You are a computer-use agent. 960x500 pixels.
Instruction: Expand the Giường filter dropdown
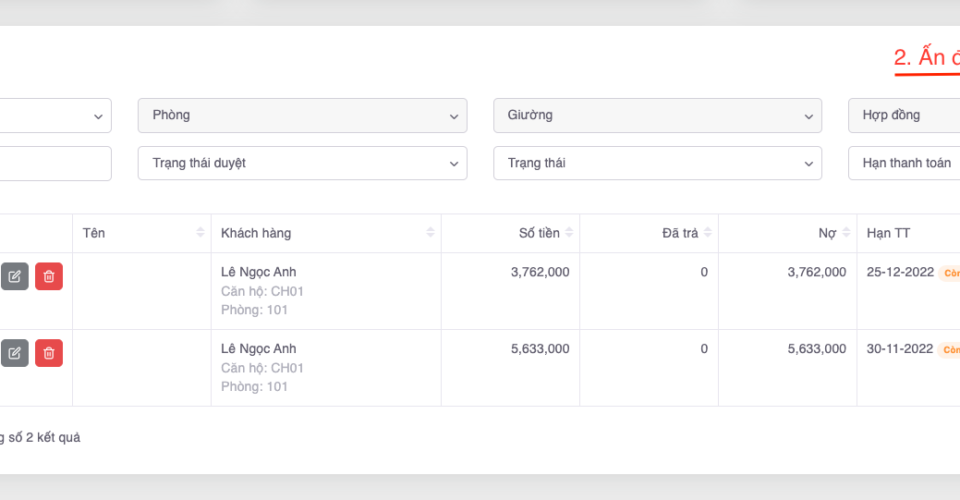(657, 115)
